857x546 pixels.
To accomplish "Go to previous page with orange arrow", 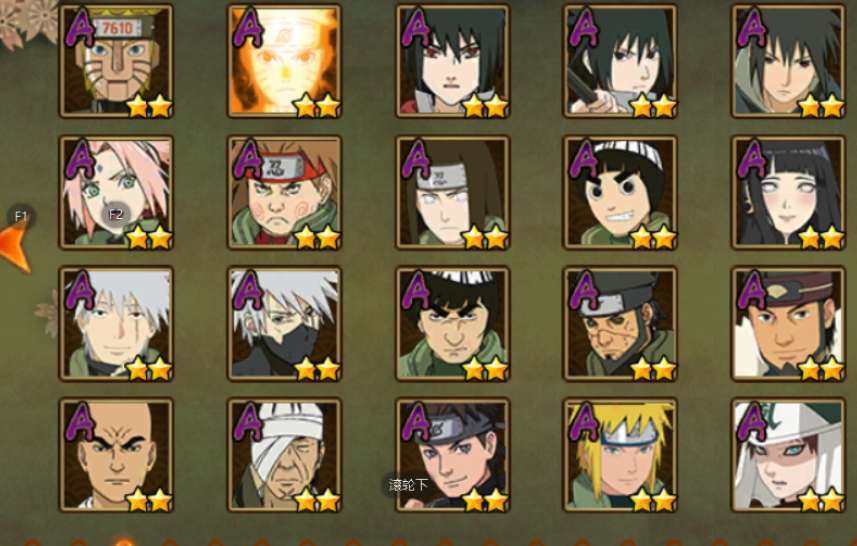I will pos(15,246).
